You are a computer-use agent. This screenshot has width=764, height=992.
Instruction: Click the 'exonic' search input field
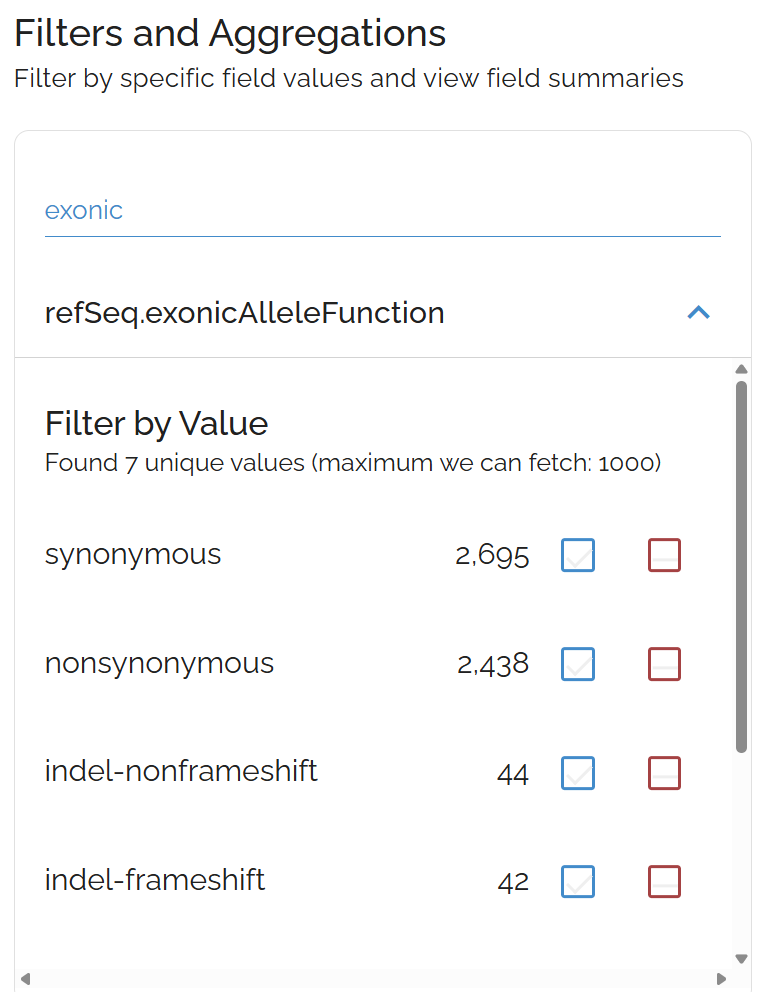click(x=382, y=211)
